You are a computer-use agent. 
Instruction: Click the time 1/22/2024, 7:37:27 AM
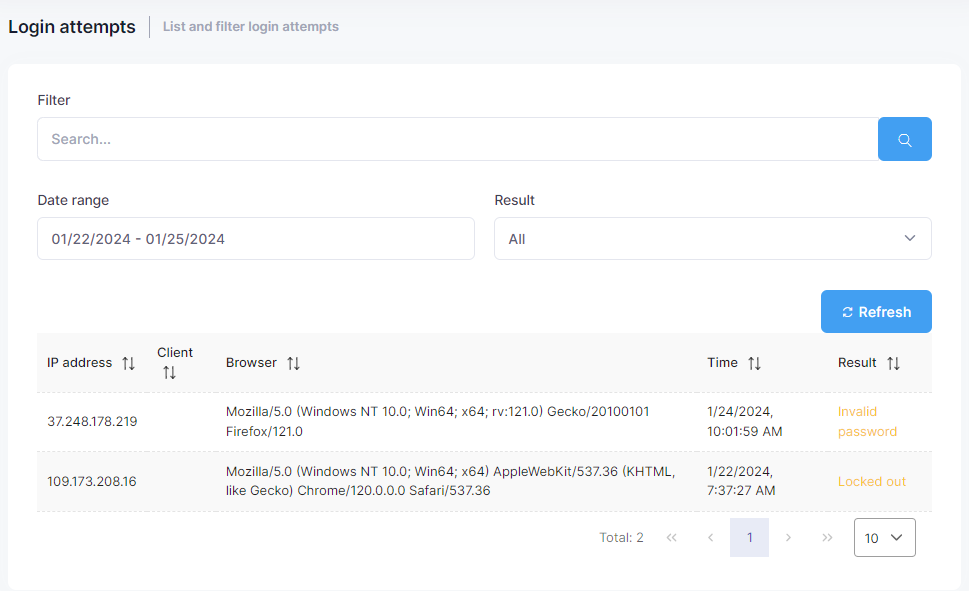[x=741, y=481]
